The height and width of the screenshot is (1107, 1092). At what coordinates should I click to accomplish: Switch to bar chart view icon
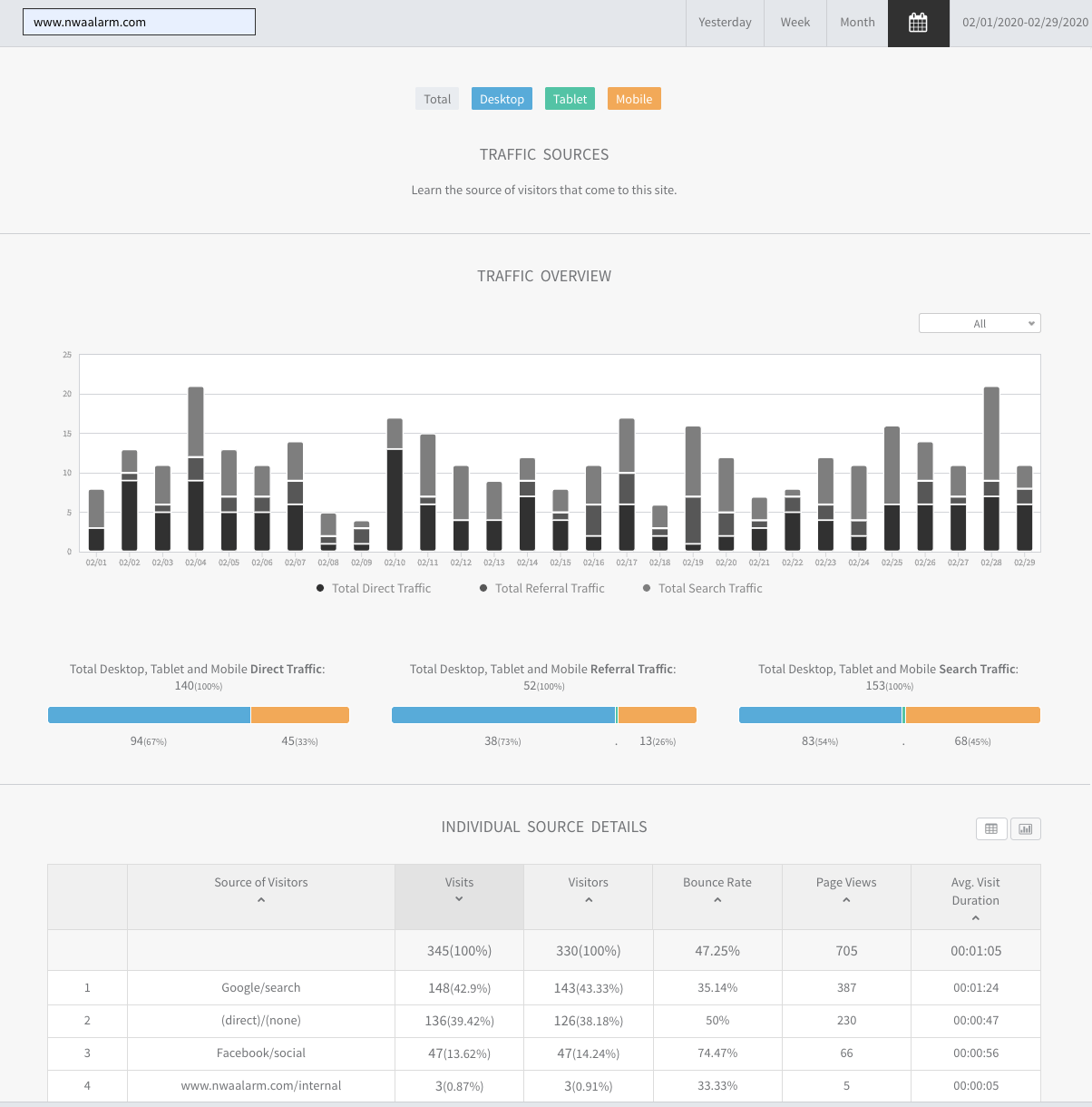[1026, 828]
